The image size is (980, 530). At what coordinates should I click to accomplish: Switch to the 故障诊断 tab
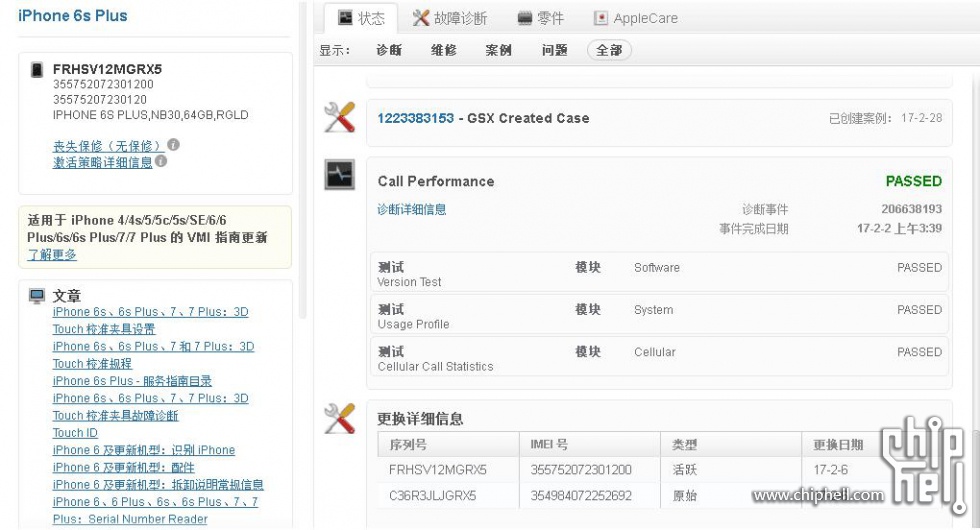(449, 18)
